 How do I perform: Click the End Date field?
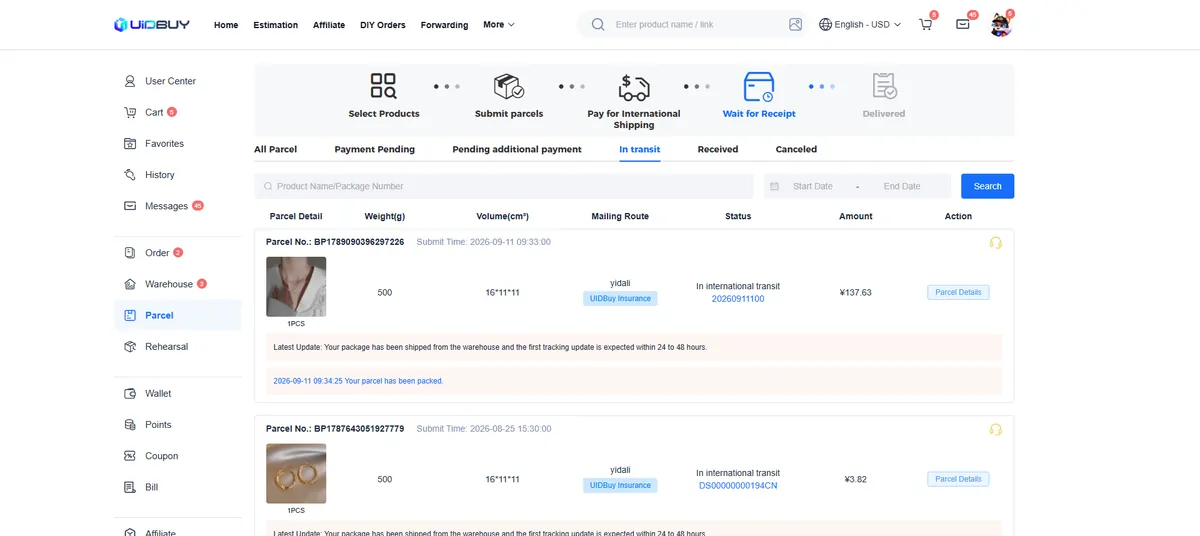[902, 186]
